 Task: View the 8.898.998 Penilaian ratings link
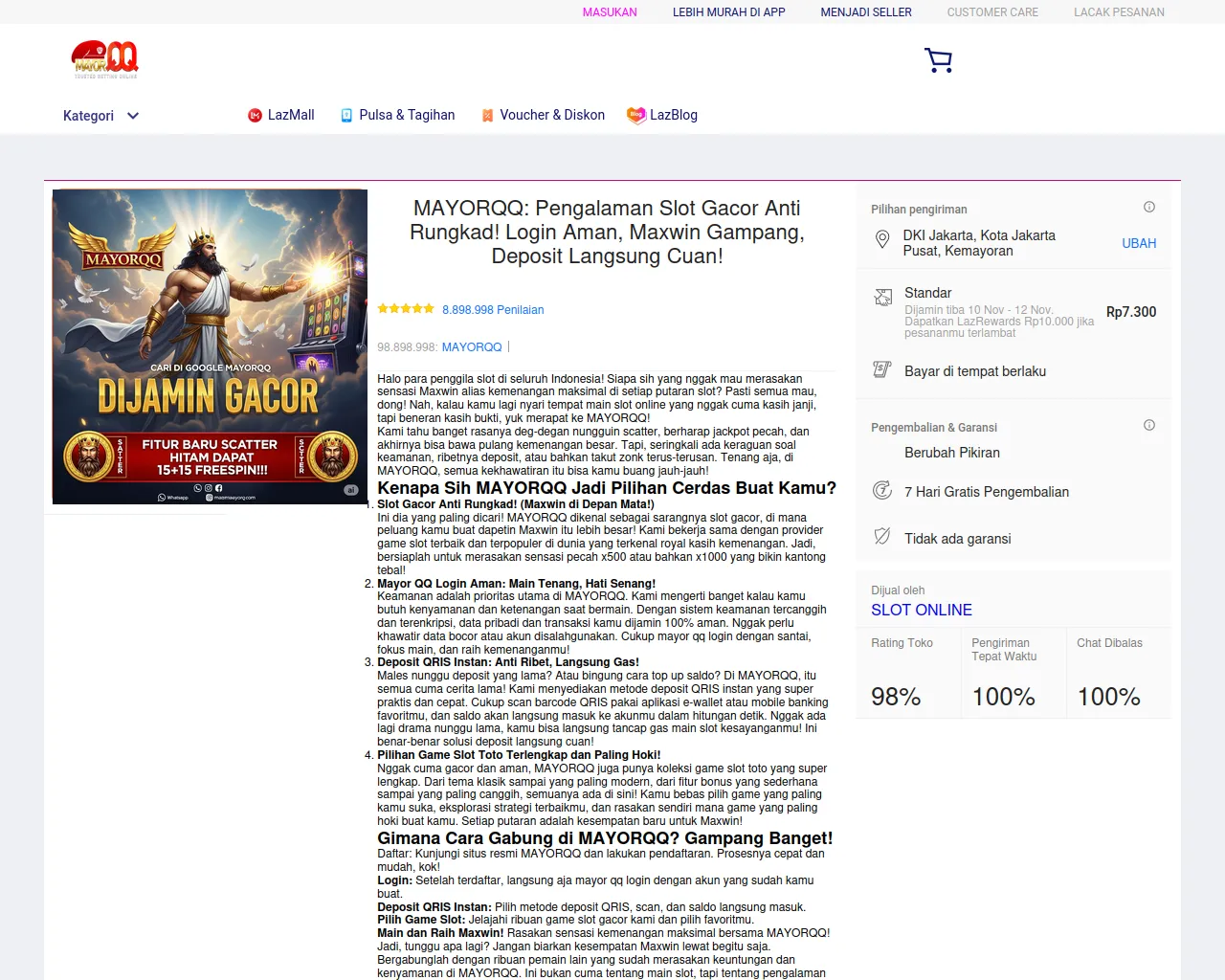point(493,310)
